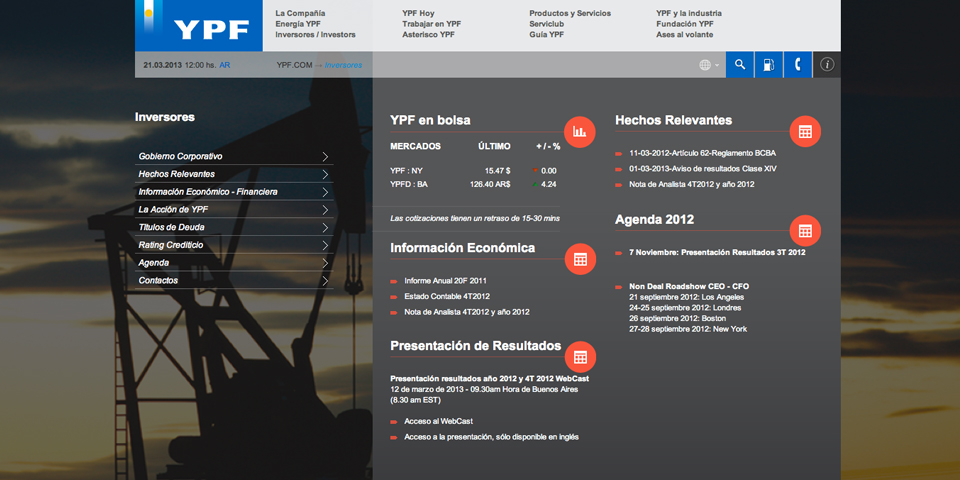Image resolution: width=960 pixels, height=480 pixels.
Task: Click the AR country link
Action: click(x=225, y=65)
